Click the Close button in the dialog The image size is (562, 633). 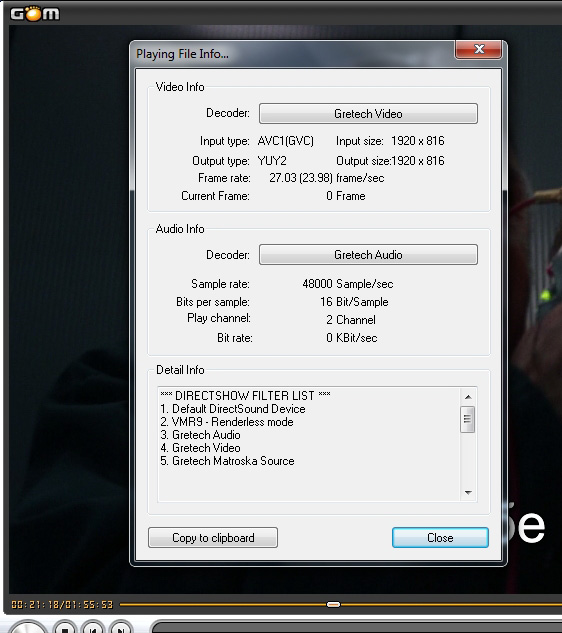[x=440, y=538]
